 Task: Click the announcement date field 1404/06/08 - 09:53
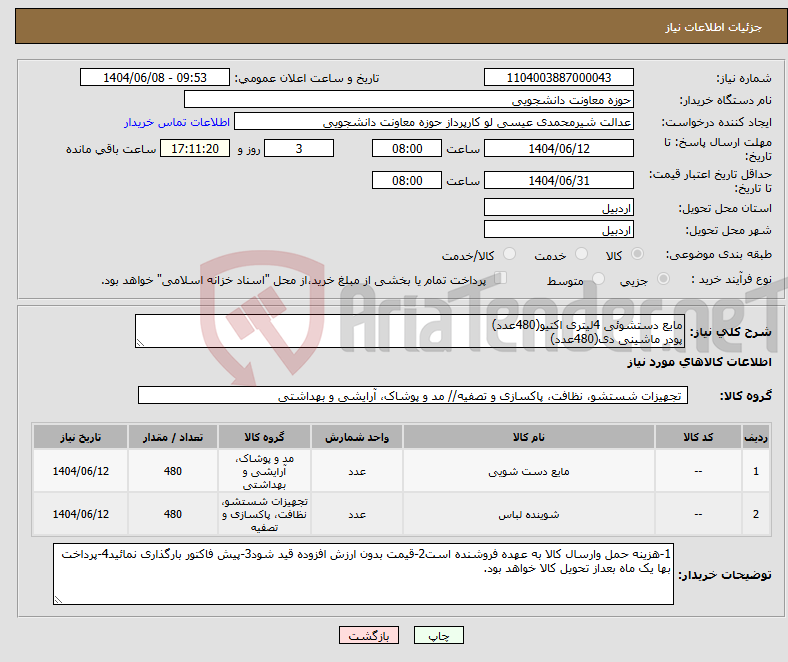pos(155,77)
